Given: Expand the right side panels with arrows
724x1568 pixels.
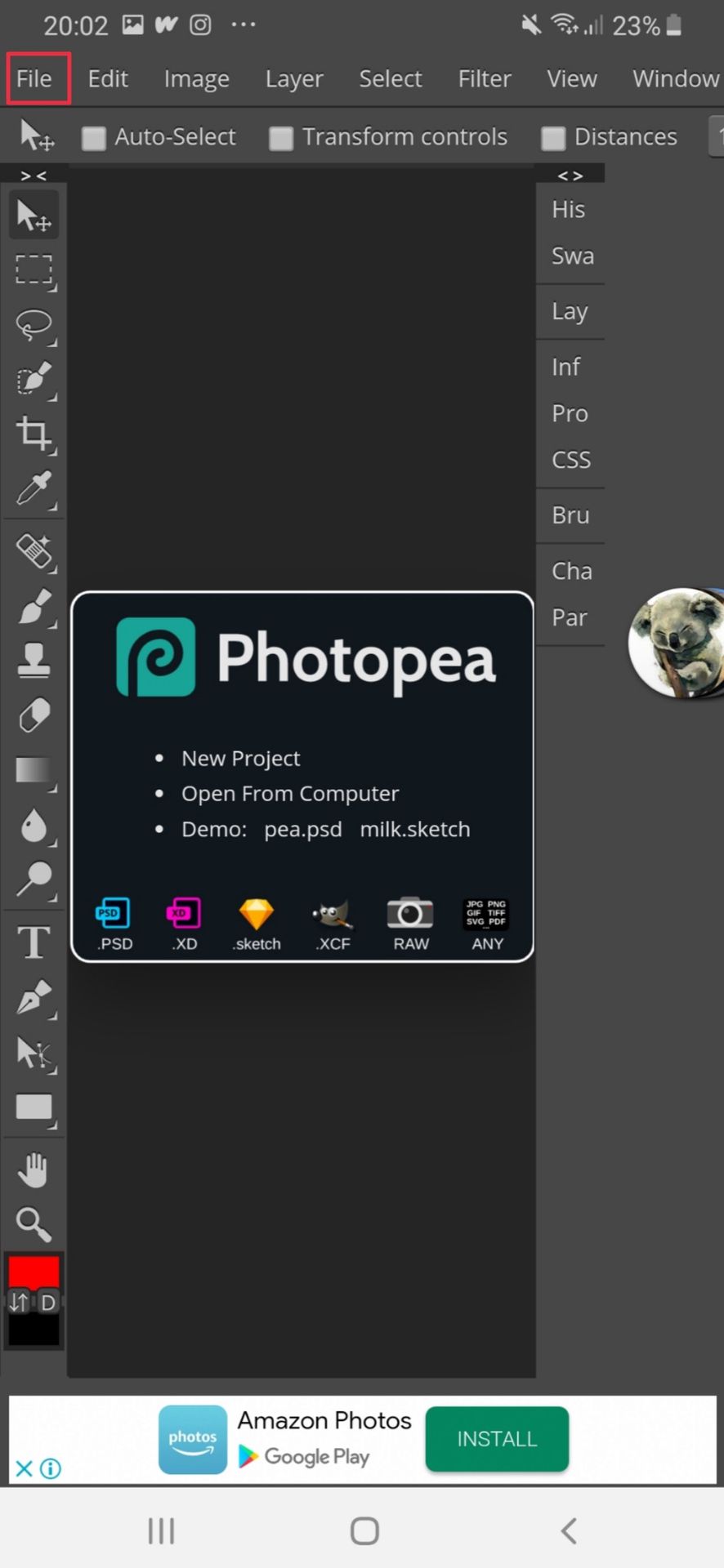Looking at the screenshot, I should (570, 175).
